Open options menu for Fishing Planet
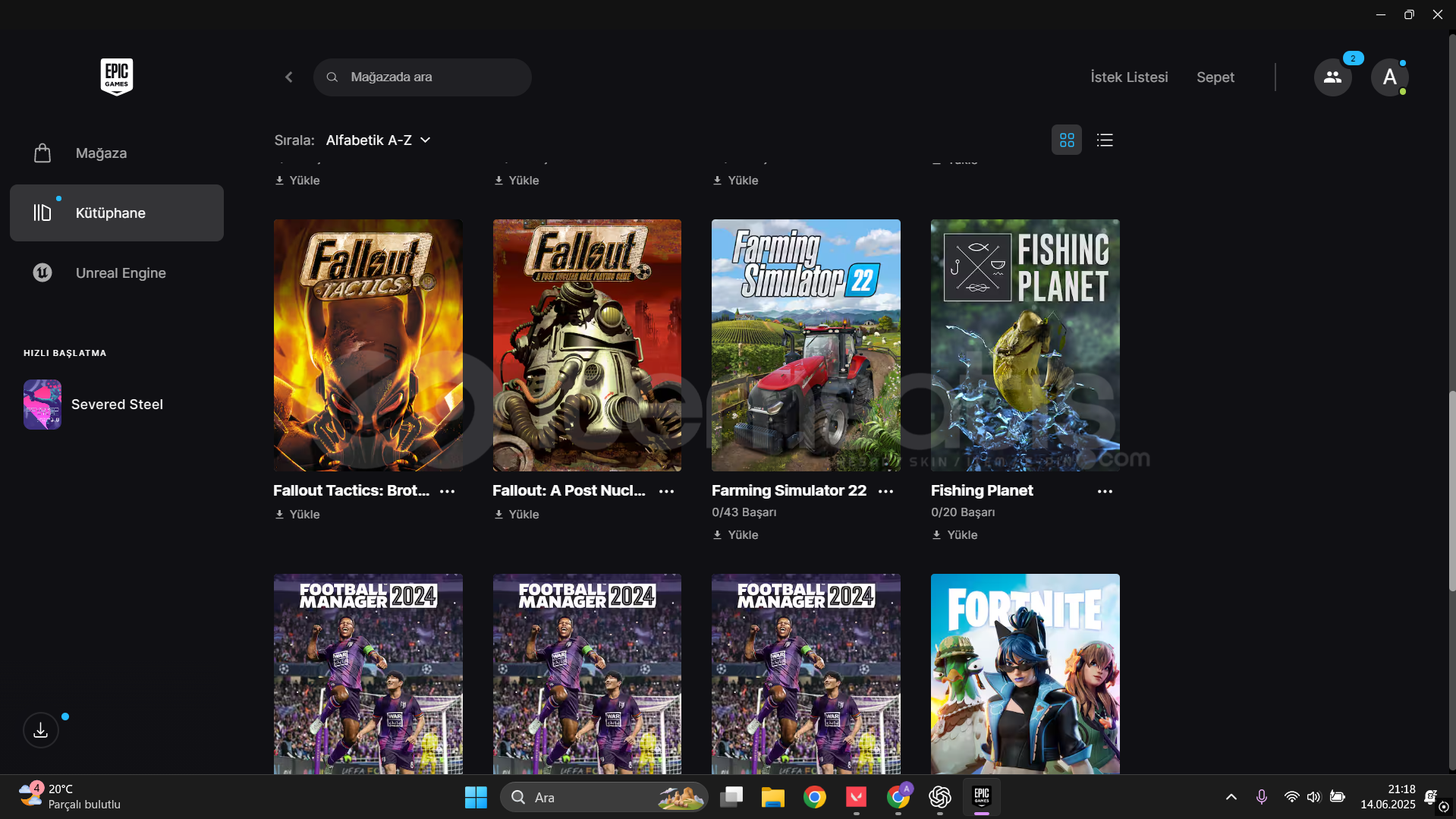 tap(1105, 492)
